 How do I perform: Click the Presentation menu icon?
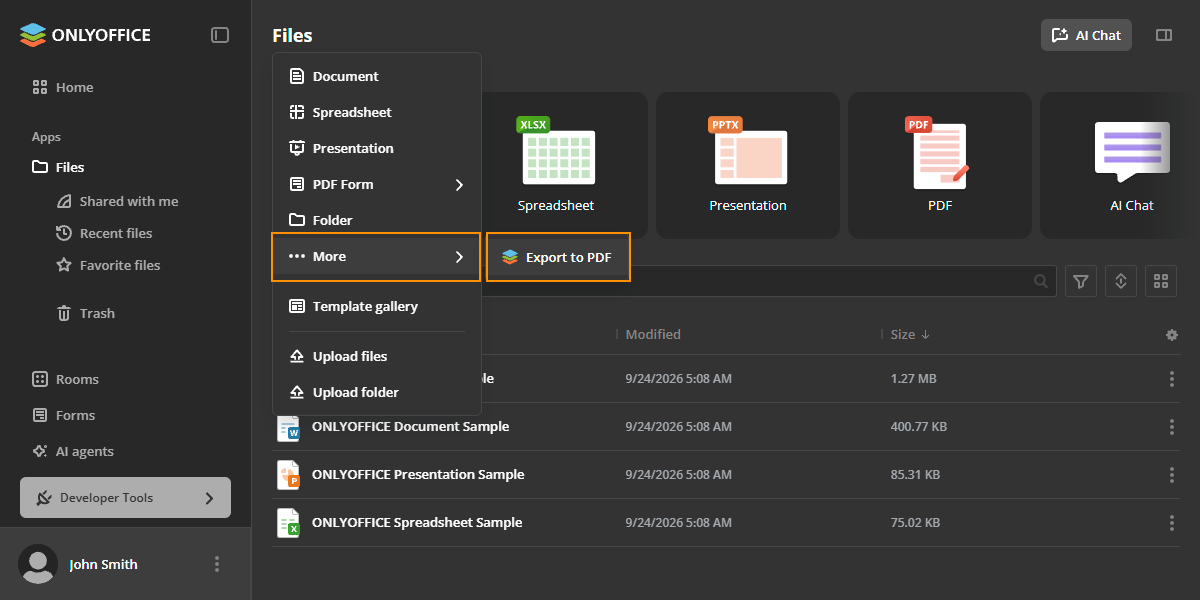coord(296,148)
